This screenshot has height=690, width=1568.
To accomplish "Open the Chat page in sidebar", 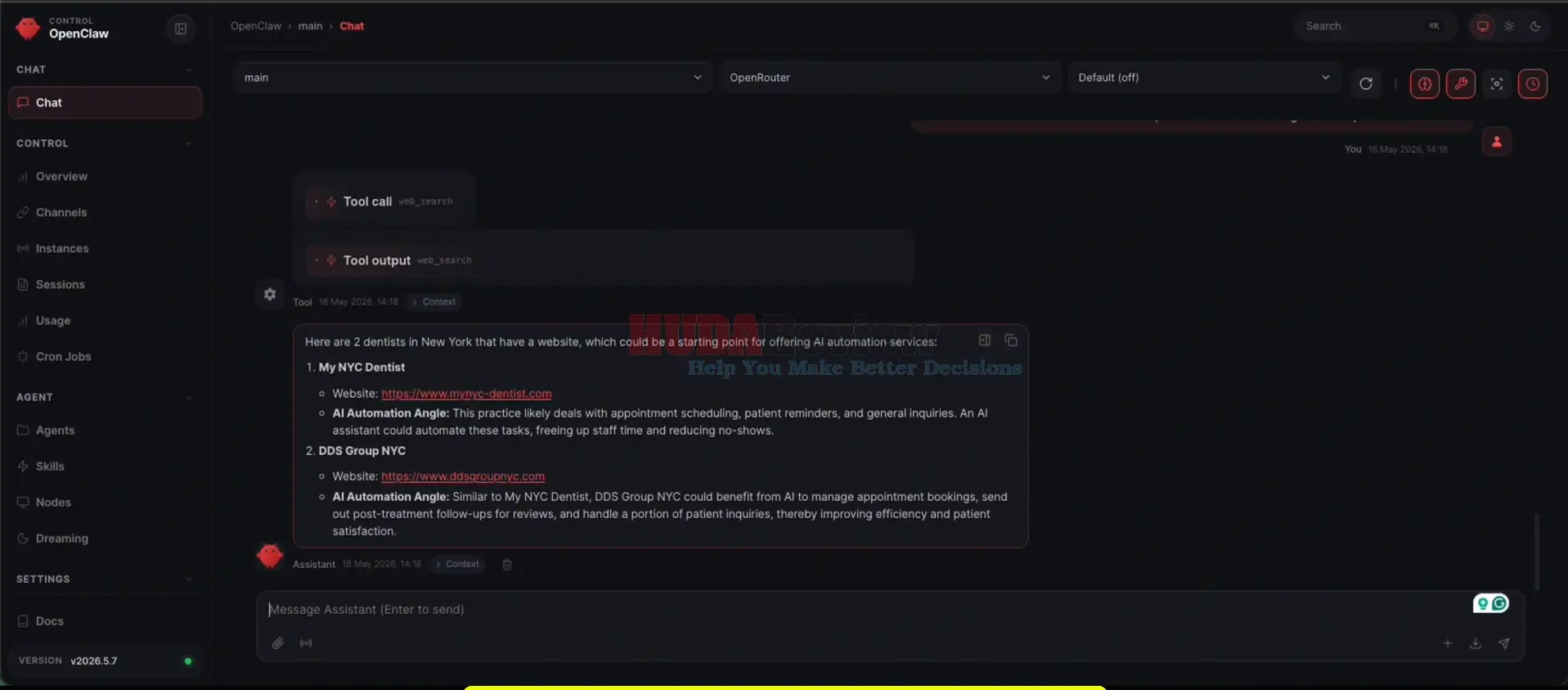I will (x=105, y=102).
